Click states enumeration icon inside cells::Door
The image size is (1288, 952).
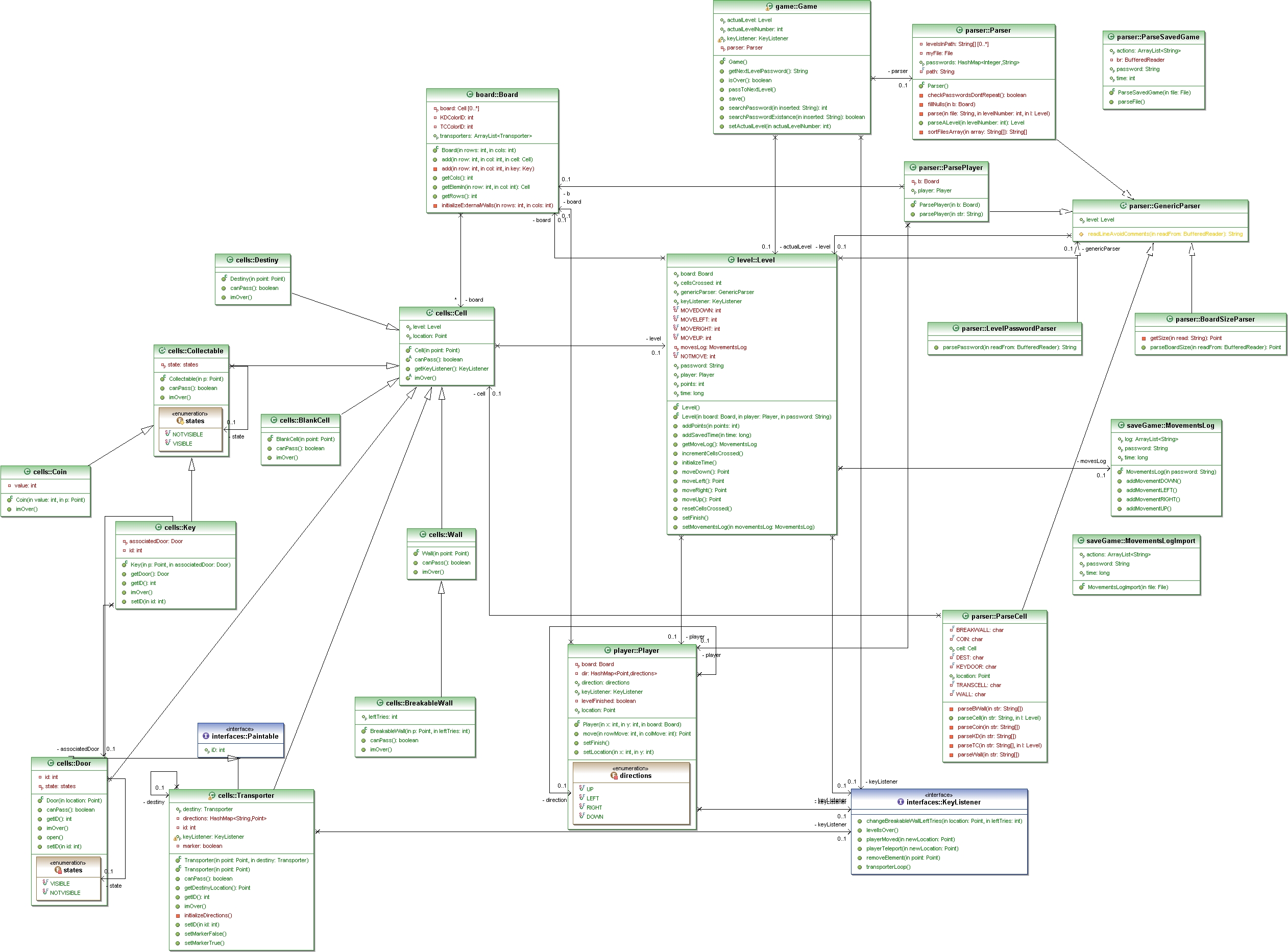coord(58,870)
